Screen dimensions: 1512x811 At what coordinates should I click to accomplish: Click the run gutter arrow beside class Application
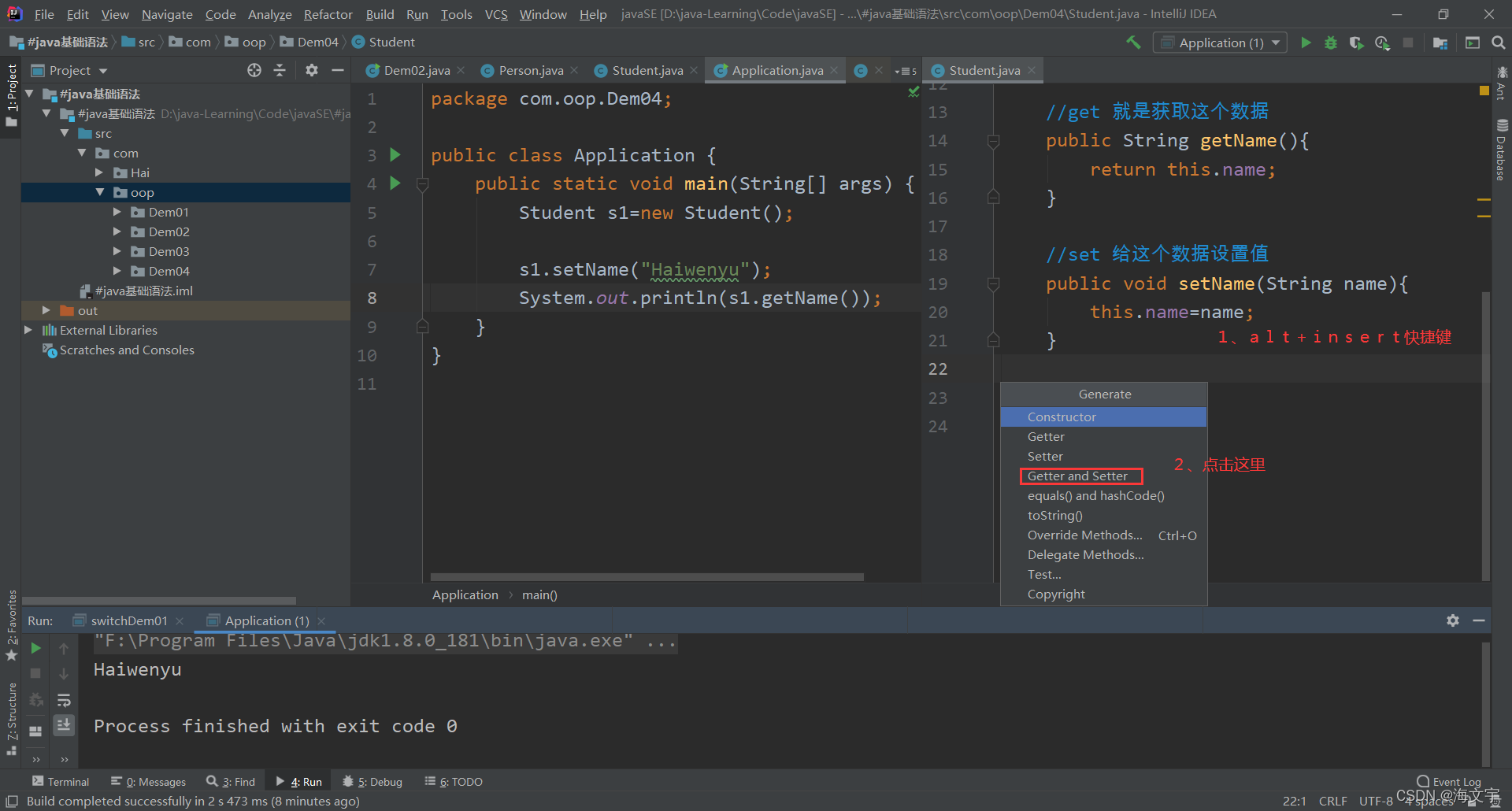pos(395,155)
